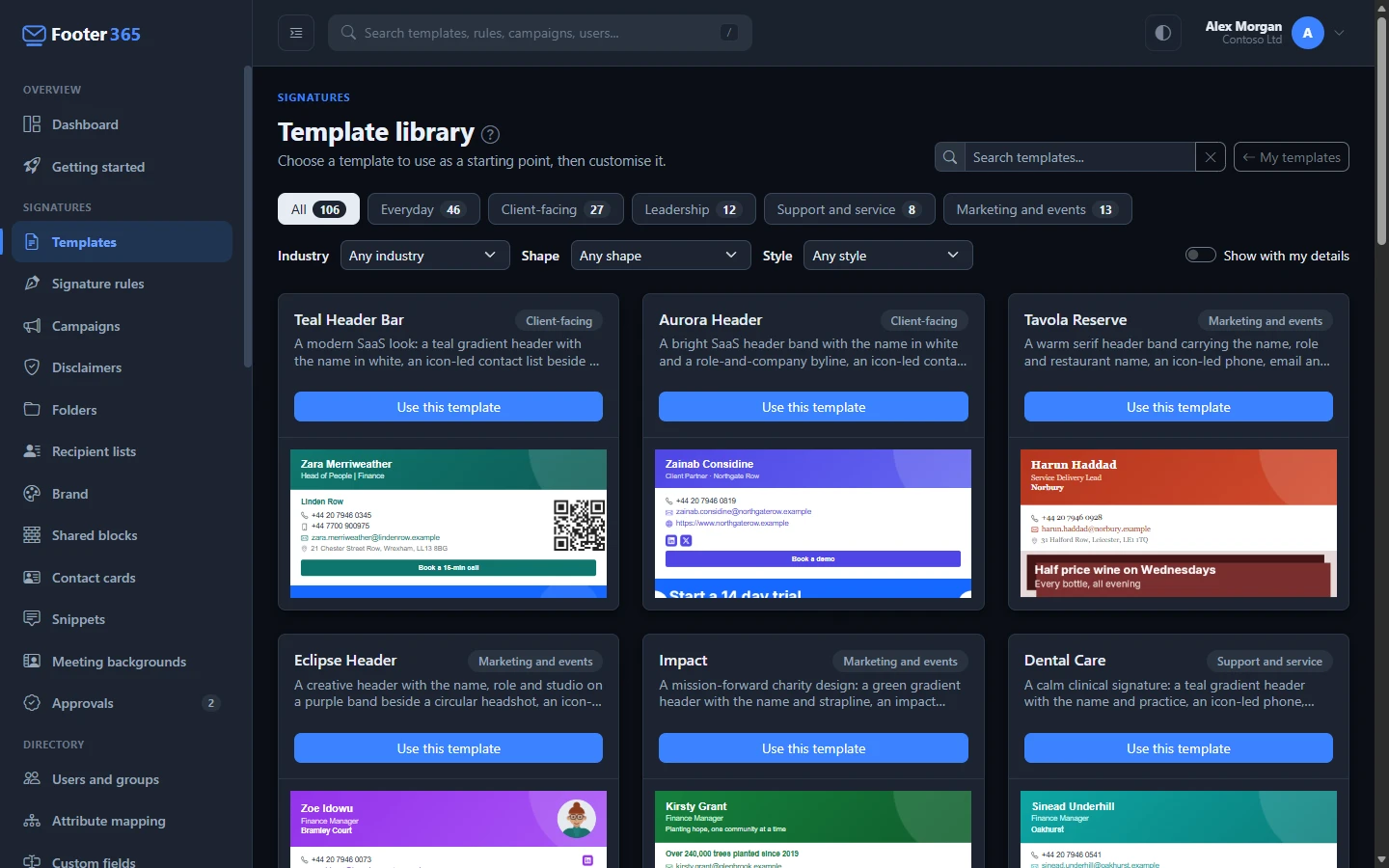Select the Marketing and events filter tab
1389x868 pixels.
(1037, 209)
